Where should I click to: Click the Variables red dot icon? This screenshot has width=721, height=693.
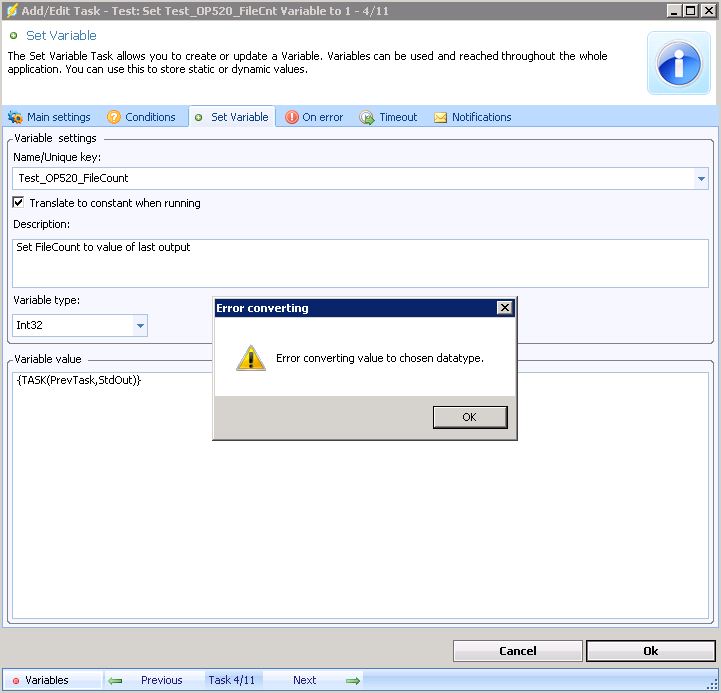(16, 681)
